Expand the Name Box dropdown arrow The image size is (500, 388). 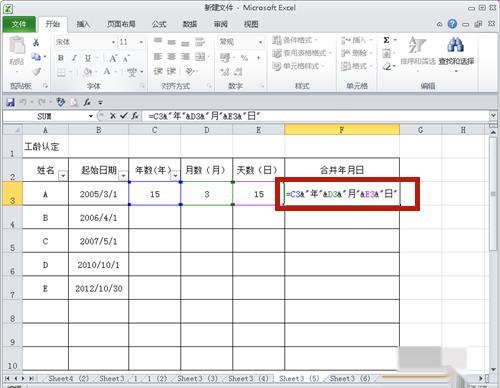pos(90,116)
